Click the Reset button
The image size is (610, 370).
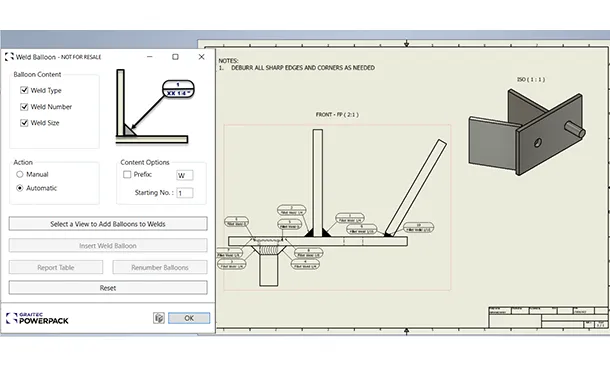pos(108,288)
